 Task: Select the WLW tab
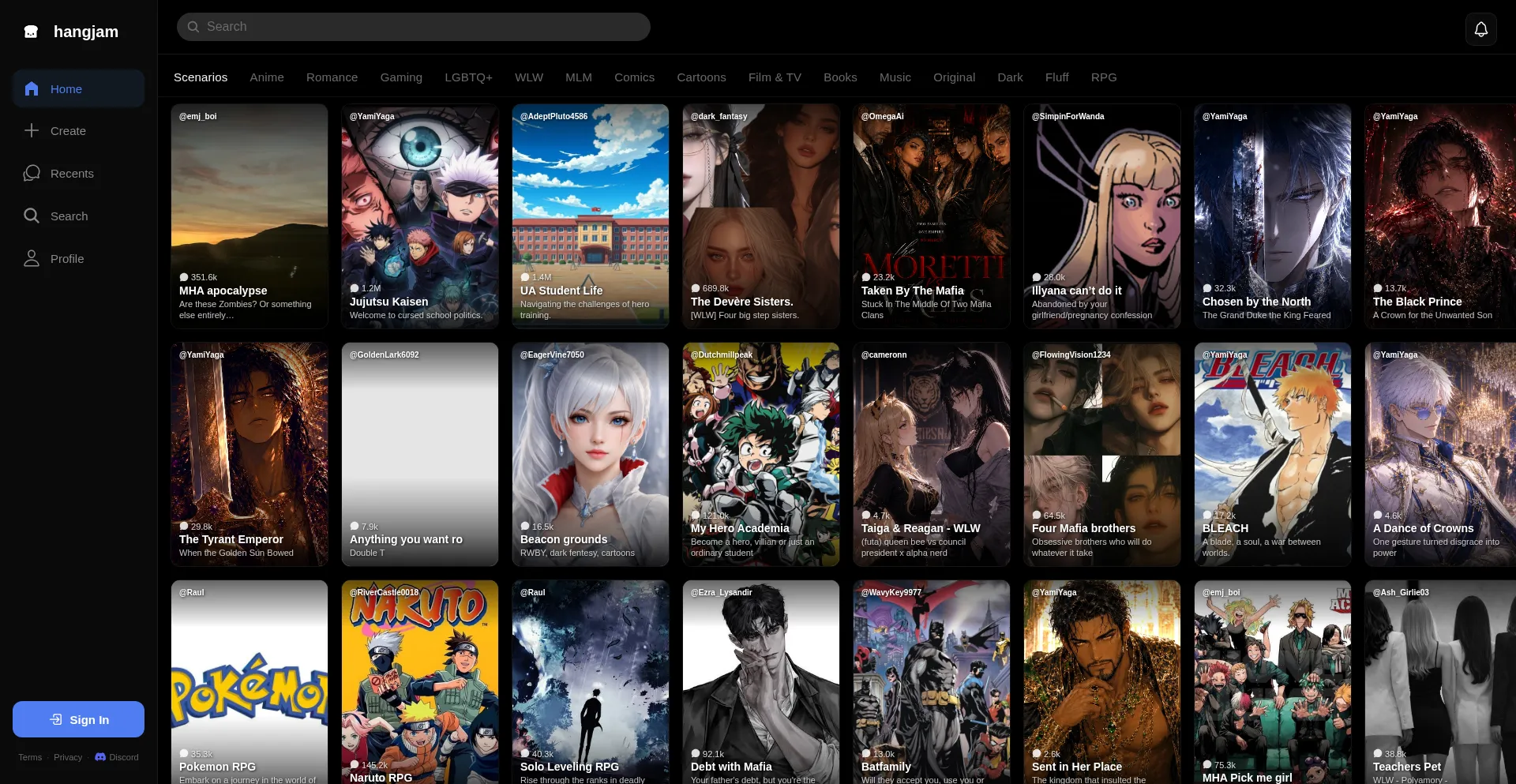529,77
